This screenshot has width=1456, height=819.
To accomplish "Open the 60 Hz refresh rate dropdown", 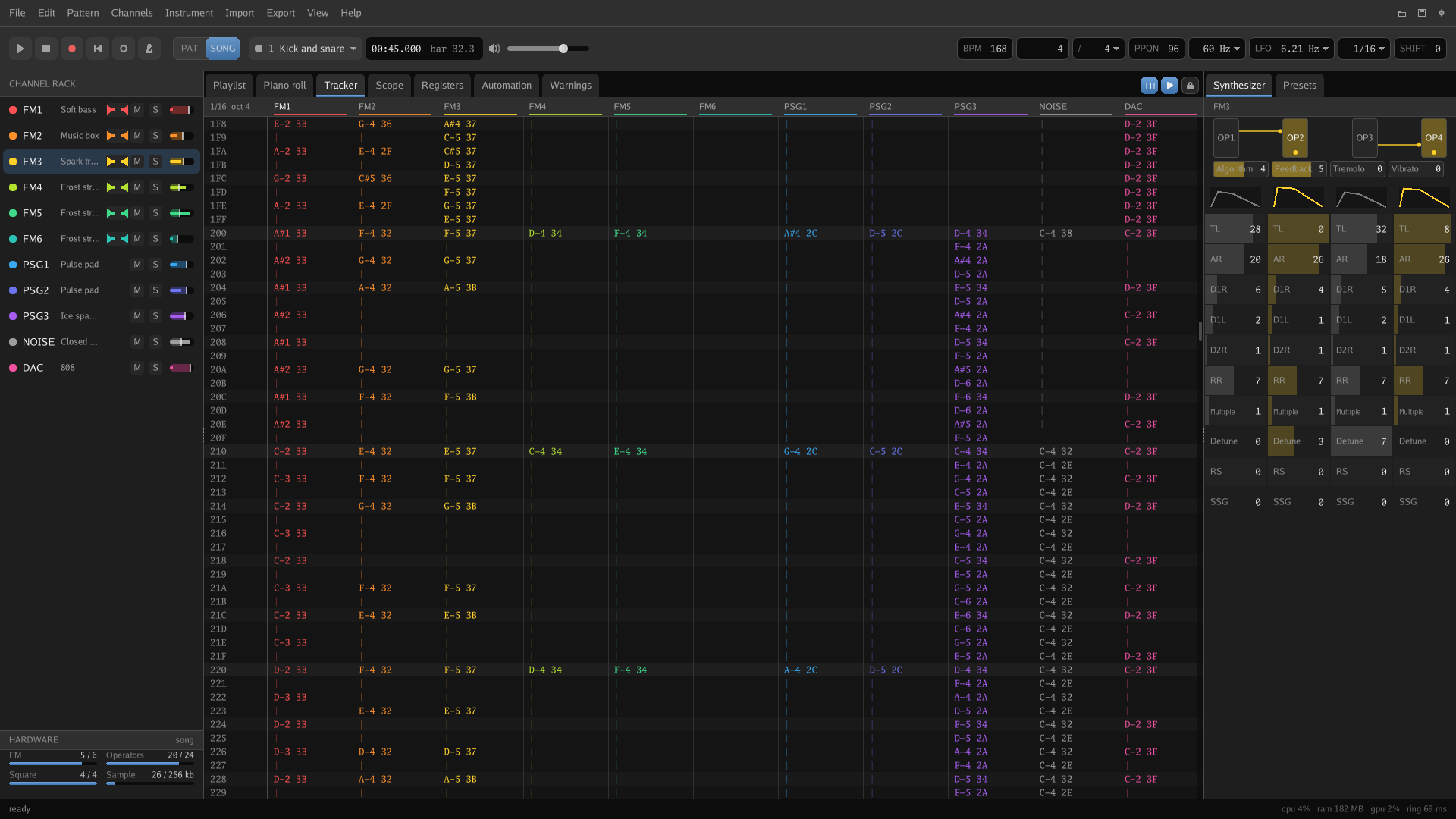I will [x=1217, y=49].
